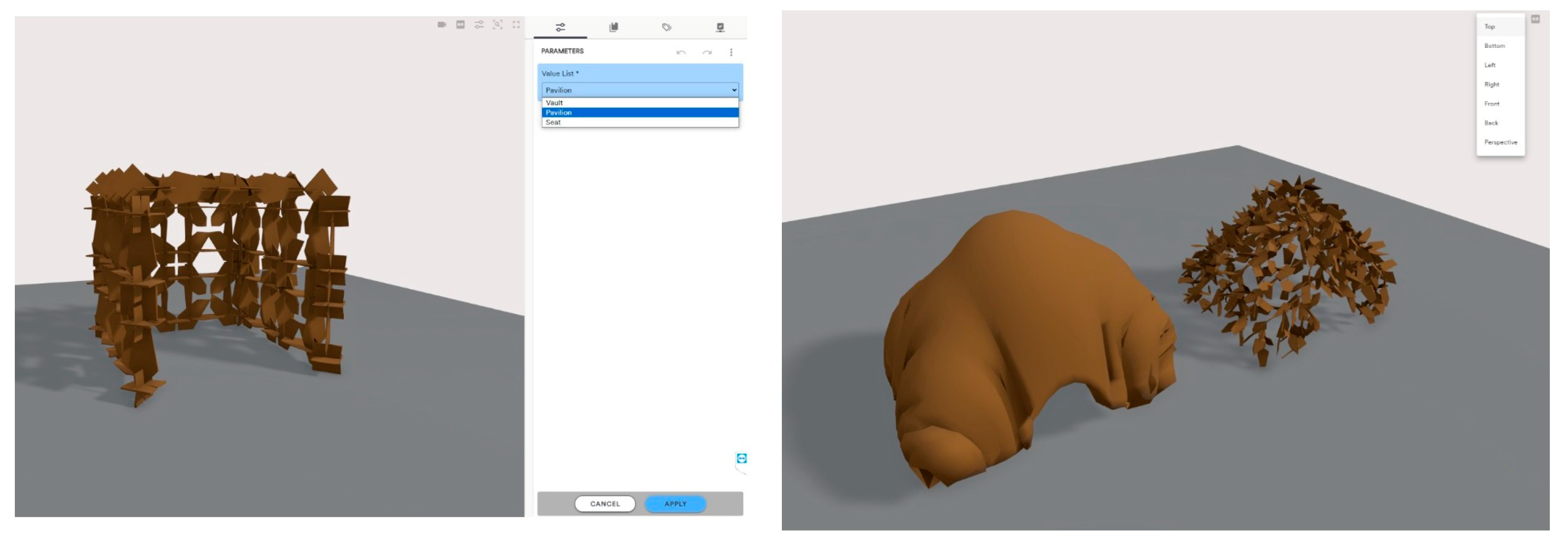Choose Seat from the value list

(x=553, y=122)
